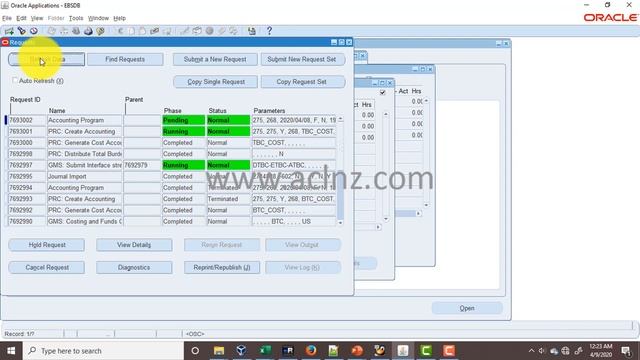Toggle the checkbox in the background window

pyautogui.click(x=382, y=93)
